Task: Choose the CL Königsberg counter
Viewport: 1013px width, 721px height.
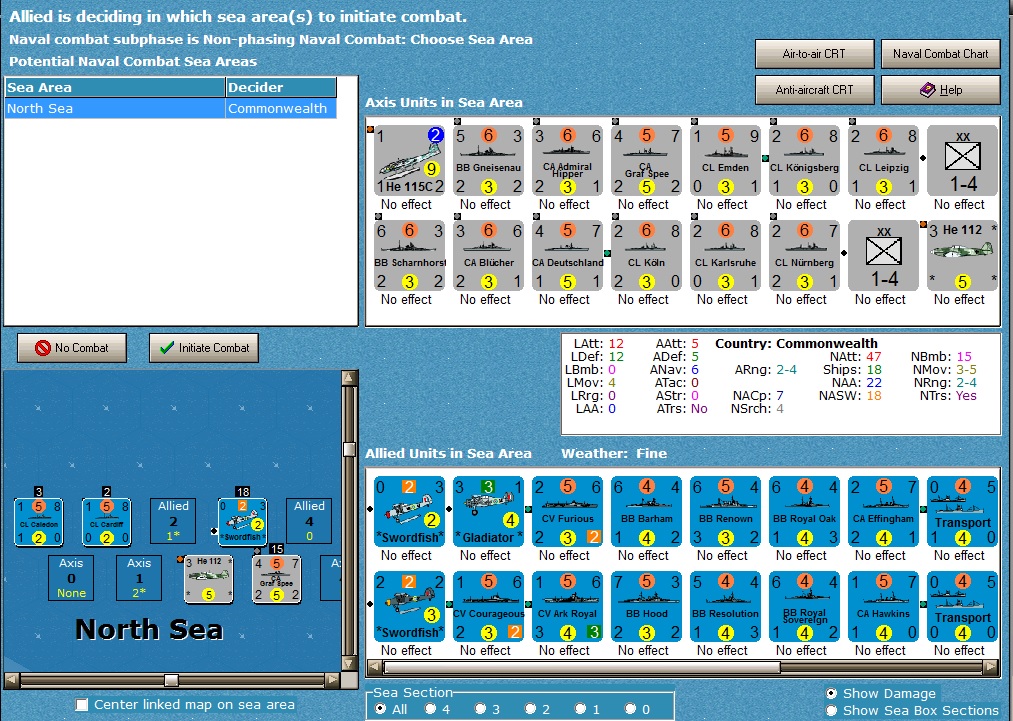Action: click(x=804, y=160)
